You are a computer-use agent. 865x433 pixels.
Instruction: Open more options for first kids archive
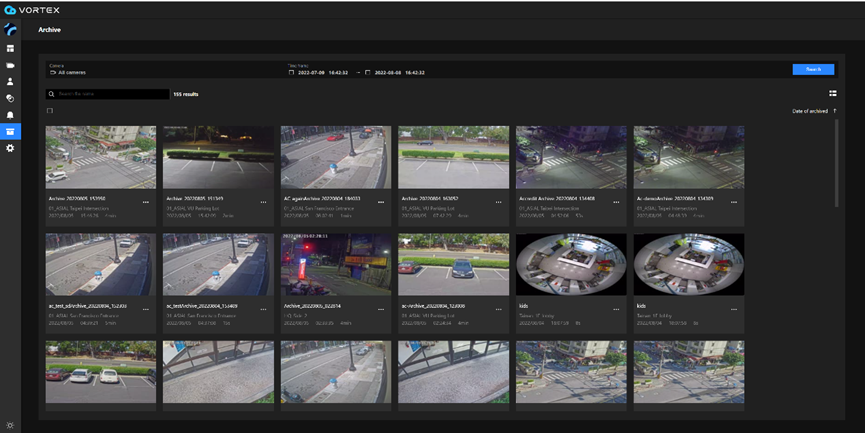pos(618,309)
